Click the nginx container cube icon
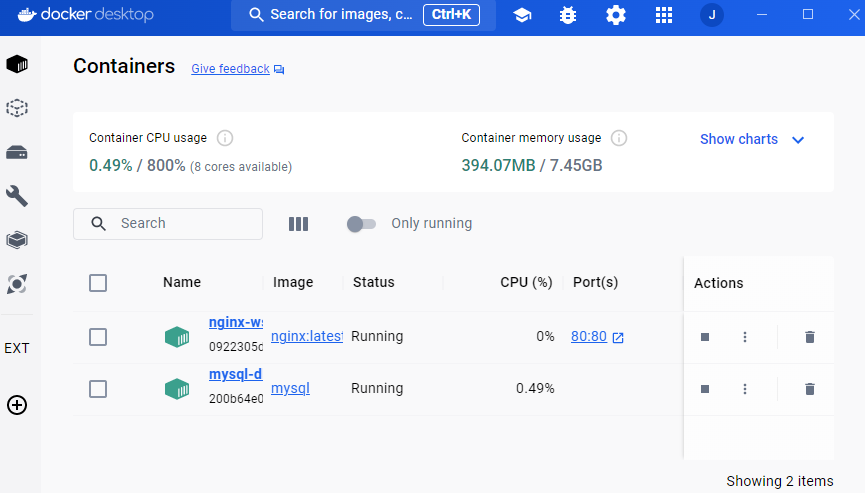The image size is (865, 493). point(177,337)
